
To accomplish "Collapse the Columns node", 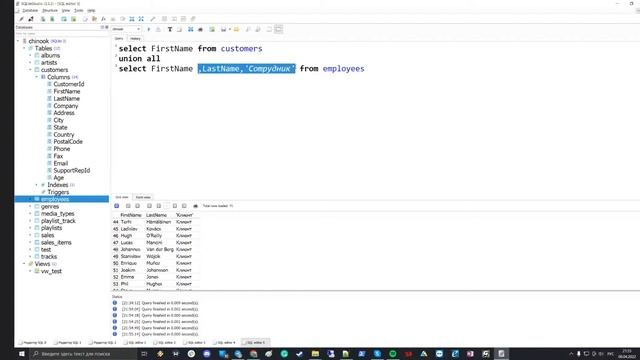I will [36, 77].
